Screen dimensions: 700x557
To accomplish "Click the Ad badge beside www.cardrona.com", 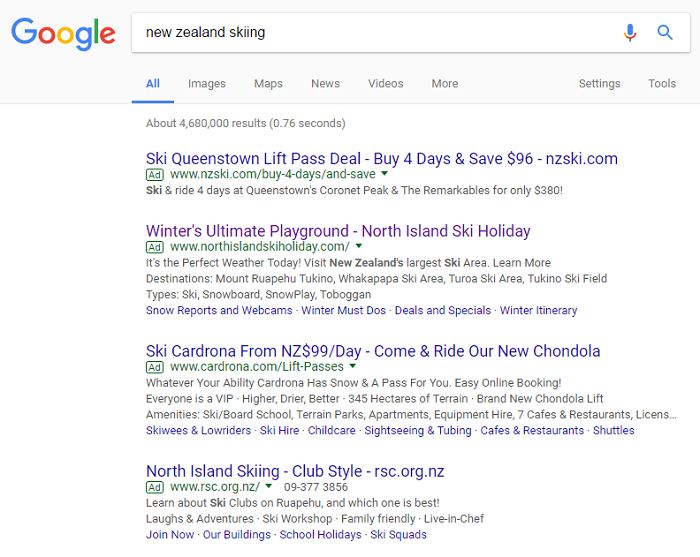I will click(155, 367).
